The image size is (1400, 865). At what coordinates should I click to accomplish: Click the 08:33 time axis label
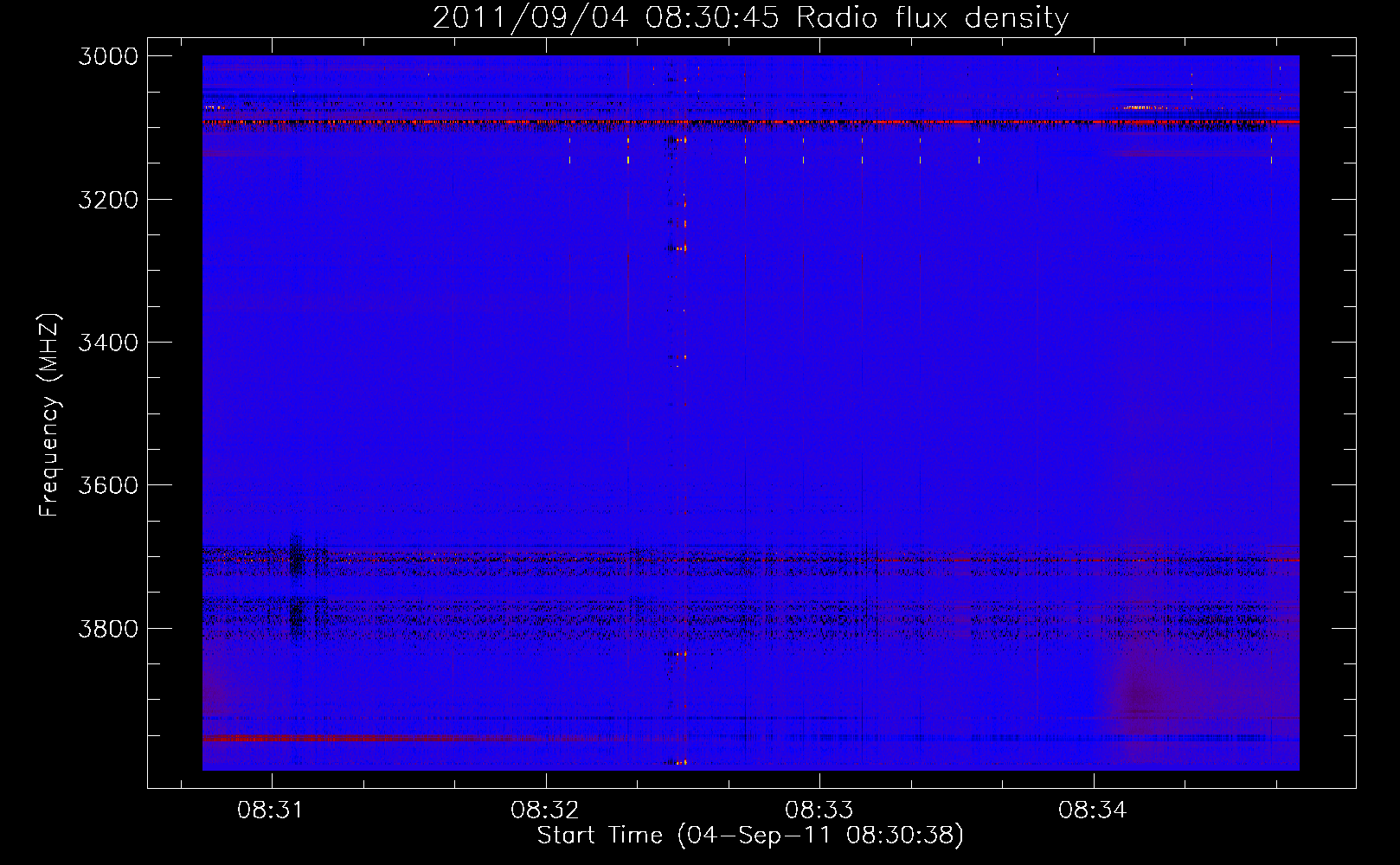click(819, 811)
